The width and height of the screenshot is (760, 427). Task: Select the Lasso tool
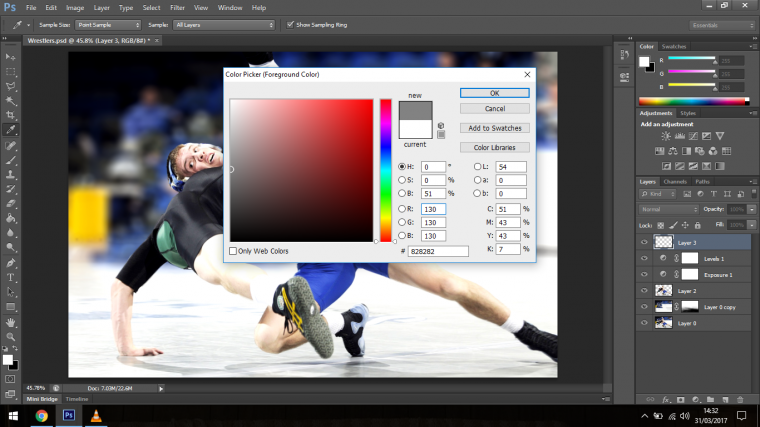10,86
